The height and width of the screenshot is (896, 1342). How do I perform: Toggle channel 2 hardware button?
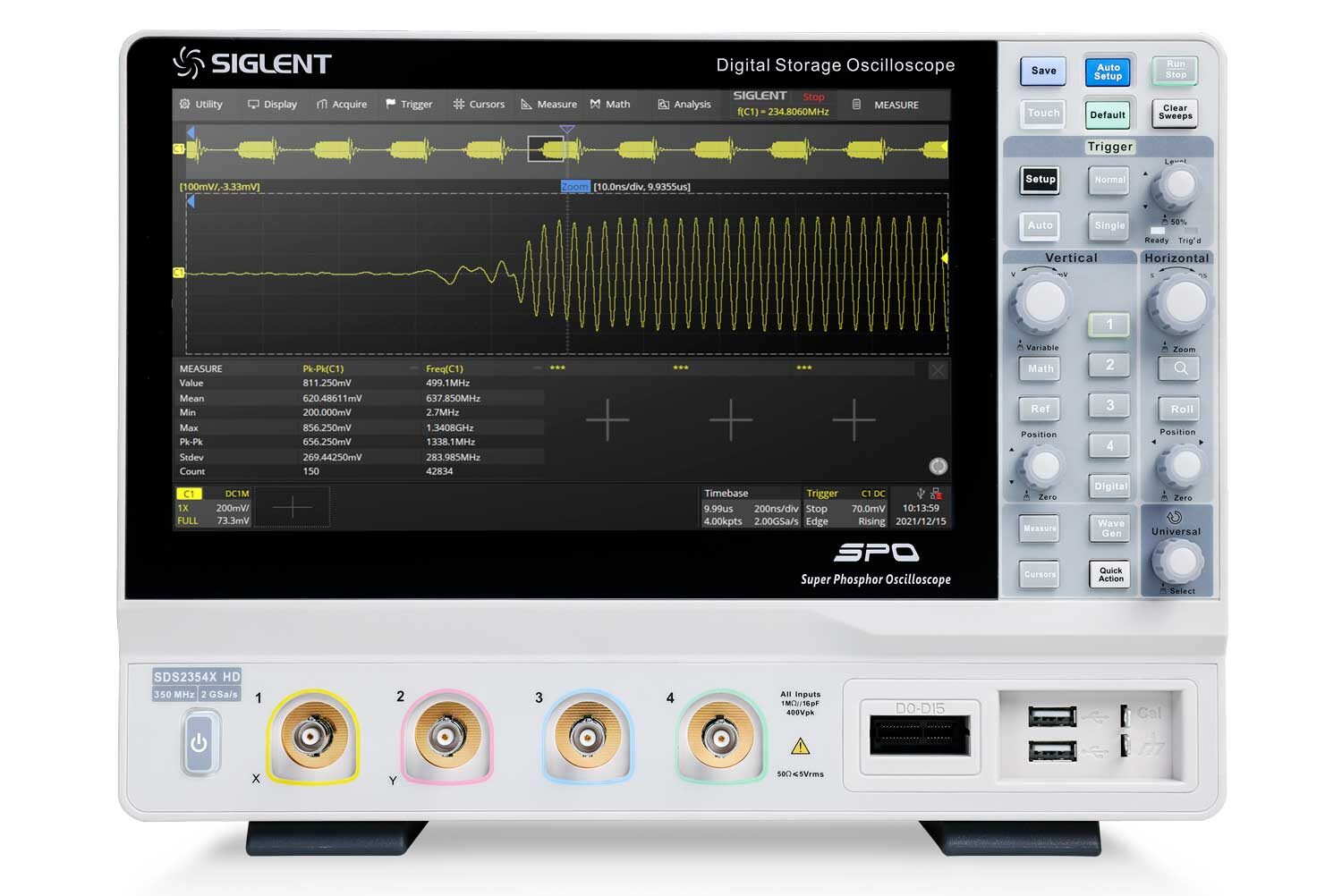tap(1109, 365)
